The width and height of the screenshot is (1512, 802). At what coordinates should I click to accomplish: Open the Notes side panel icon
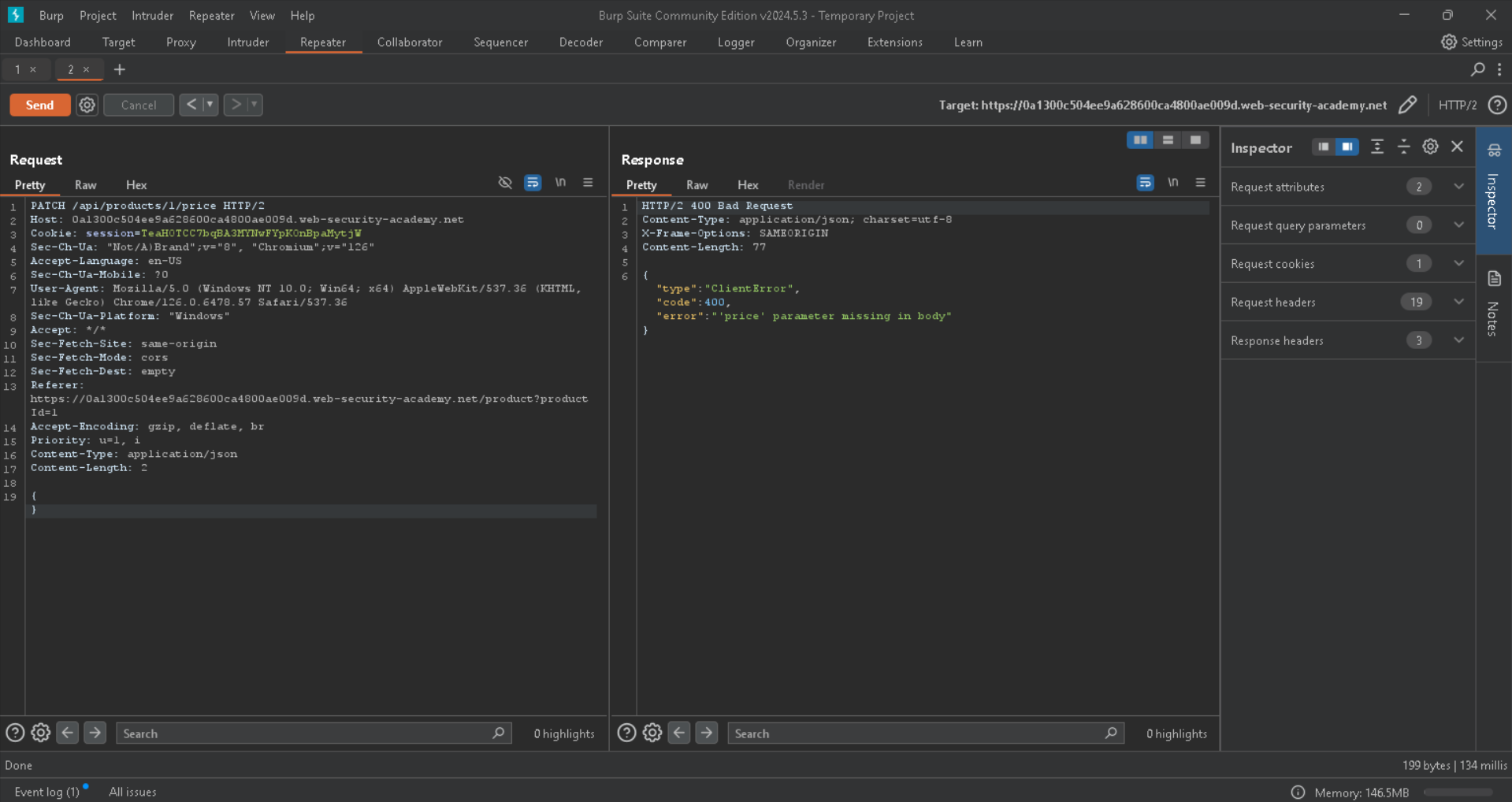[x=1494, y=279]
